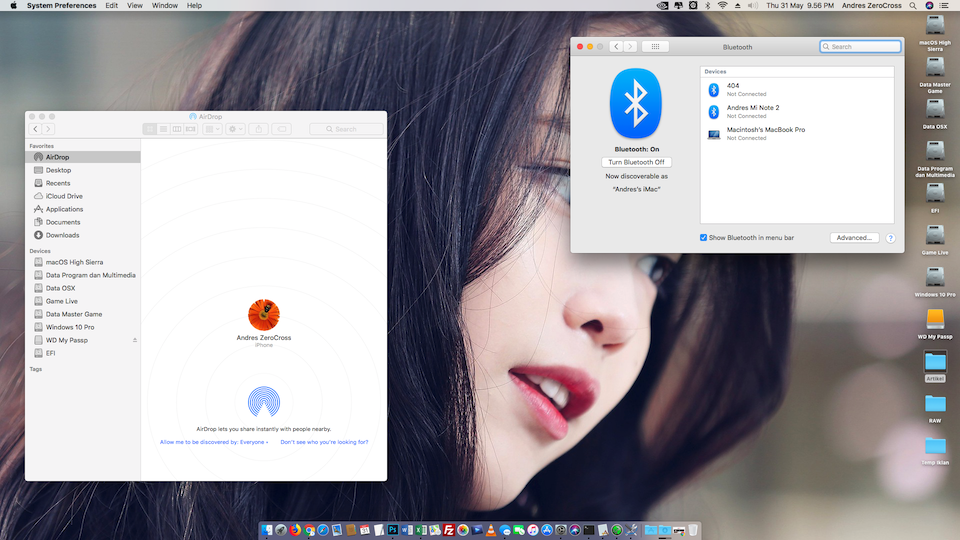Click the Show All grid icon in Bluetooth window
Image resolution: width=960 pixels, height=540 pixels.
tap(655, 47)
